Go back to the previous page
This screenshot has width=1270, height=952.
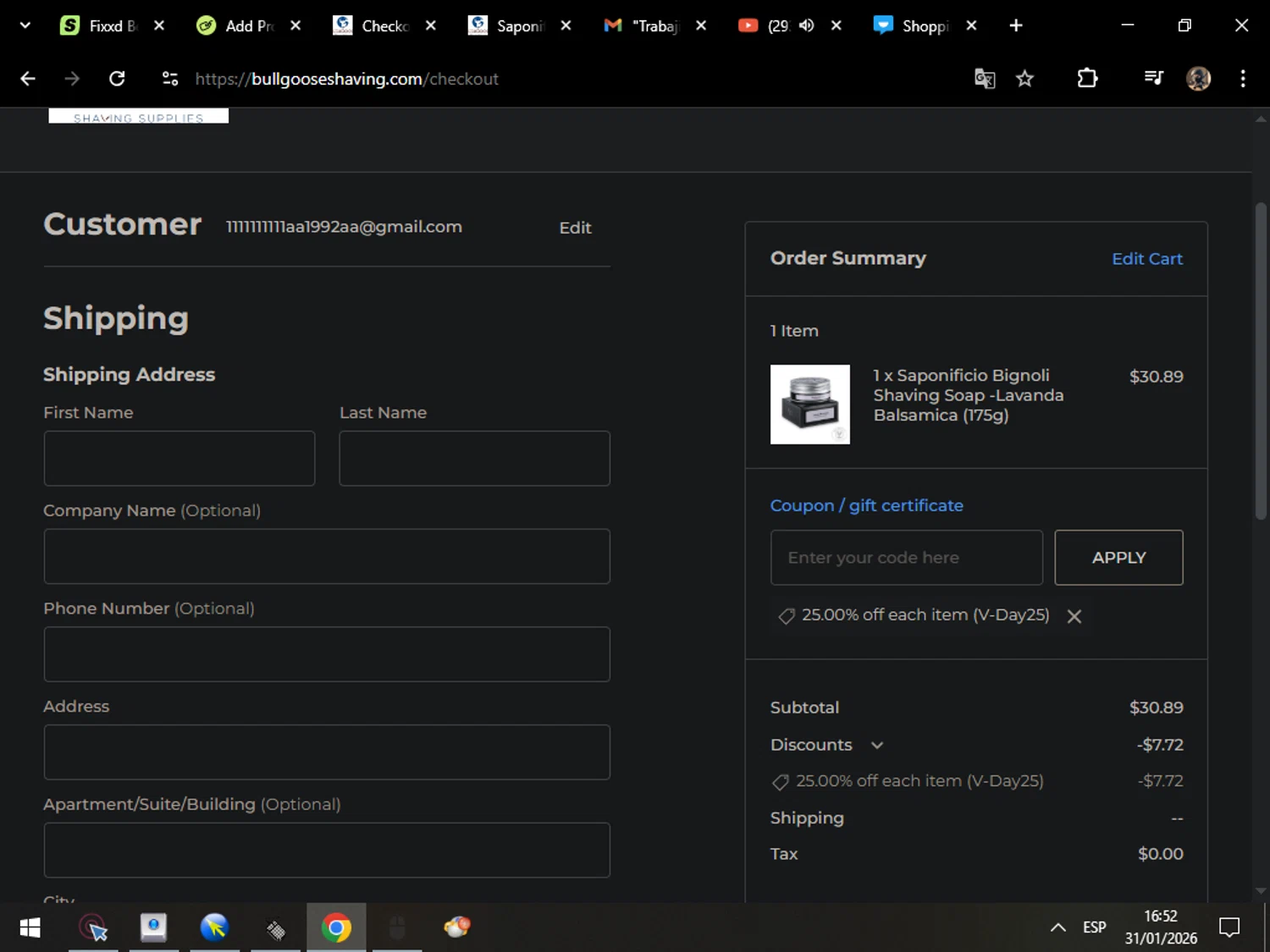pos(28,79)
